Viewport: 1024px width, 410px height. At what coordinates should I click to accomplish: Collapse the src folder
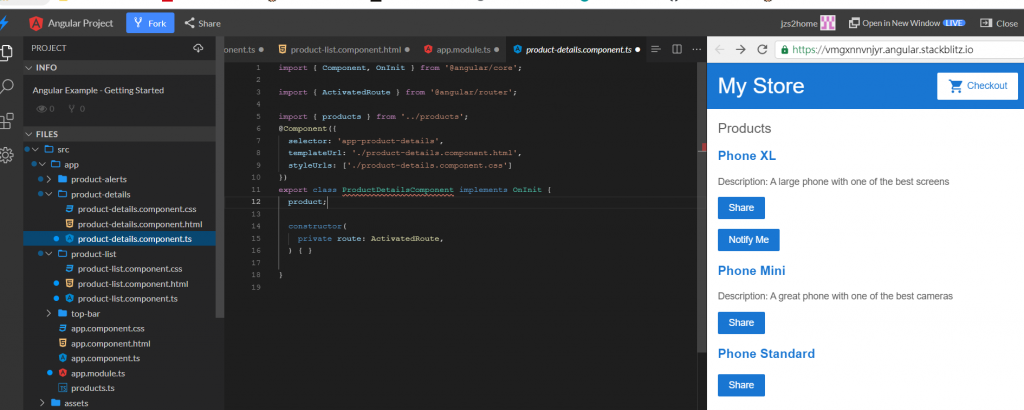pyautogui.click(x=35, y=150)
